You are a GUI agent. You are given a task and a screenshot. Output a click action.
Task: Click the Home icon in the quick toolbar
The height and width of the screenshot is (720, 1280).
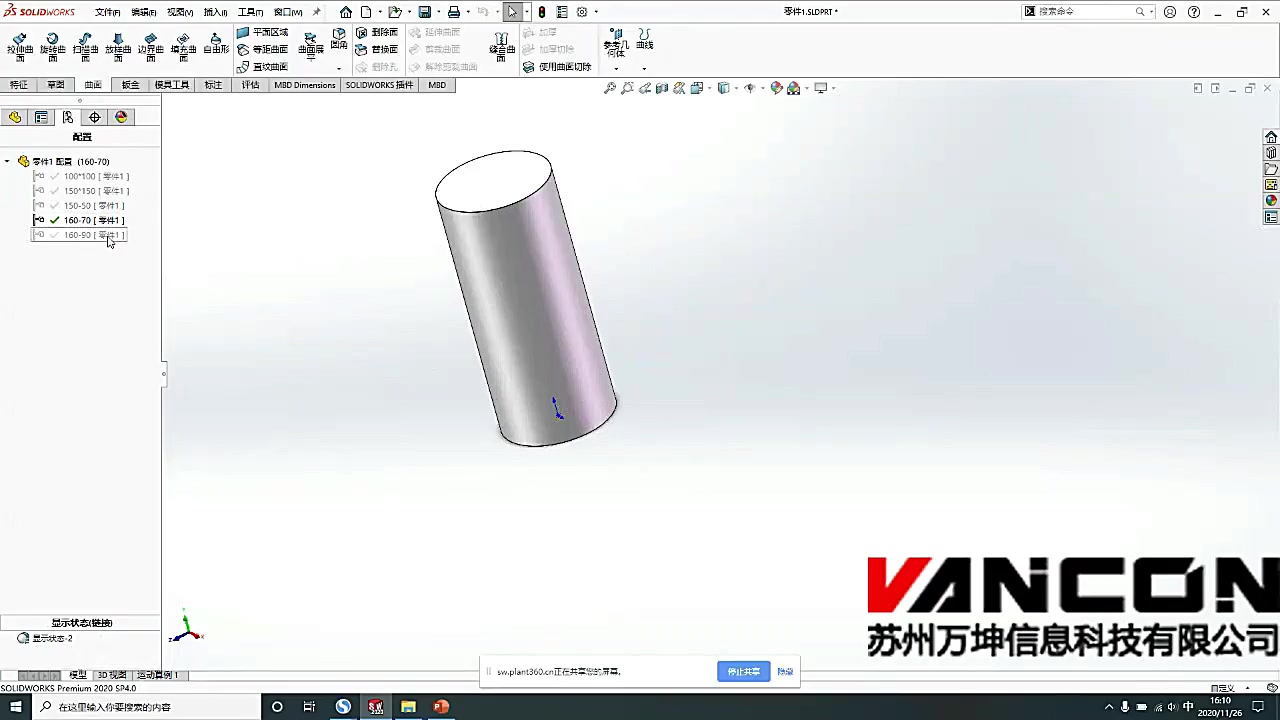pos(346,12)
